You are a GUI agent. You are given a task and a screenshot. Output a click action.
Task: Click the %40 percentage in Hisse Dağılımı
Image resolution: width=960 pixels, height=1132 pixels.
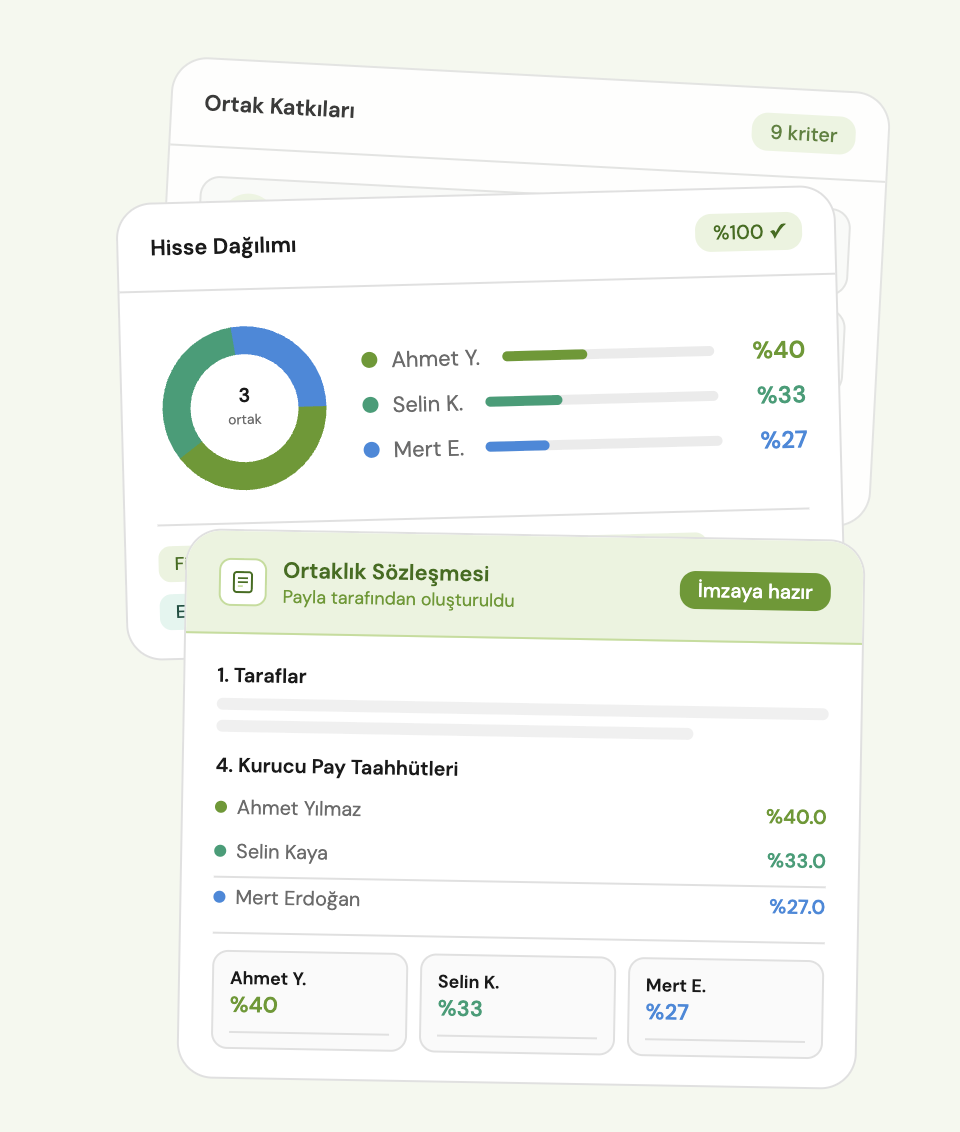coord(778,349)
